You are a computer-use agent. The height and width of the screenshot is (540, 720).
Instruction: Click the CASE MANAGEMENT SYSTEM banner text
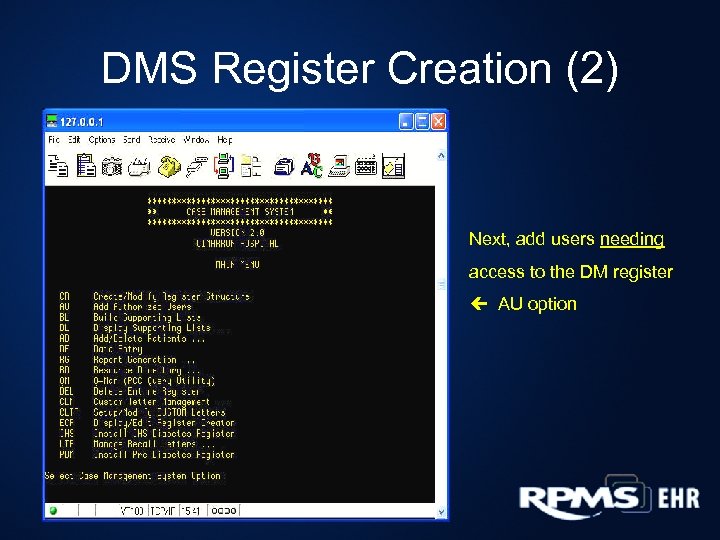[x=240, y=212]
